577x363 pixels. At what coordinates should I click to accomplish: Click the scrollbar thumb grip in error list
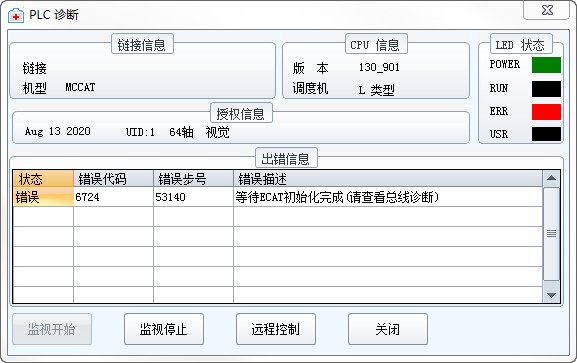[x=551, y=234]
